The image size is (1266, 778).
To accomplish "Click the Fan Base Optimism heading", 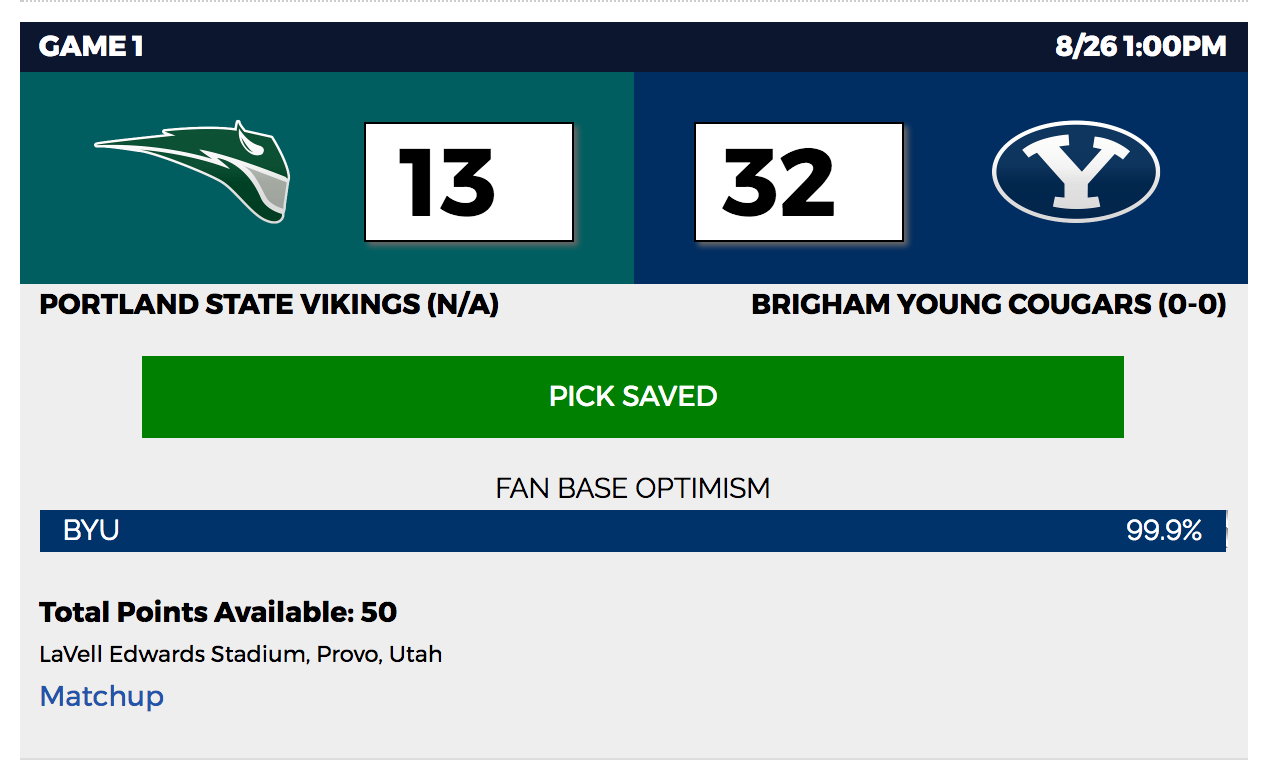I will click(x=633, y=488).
